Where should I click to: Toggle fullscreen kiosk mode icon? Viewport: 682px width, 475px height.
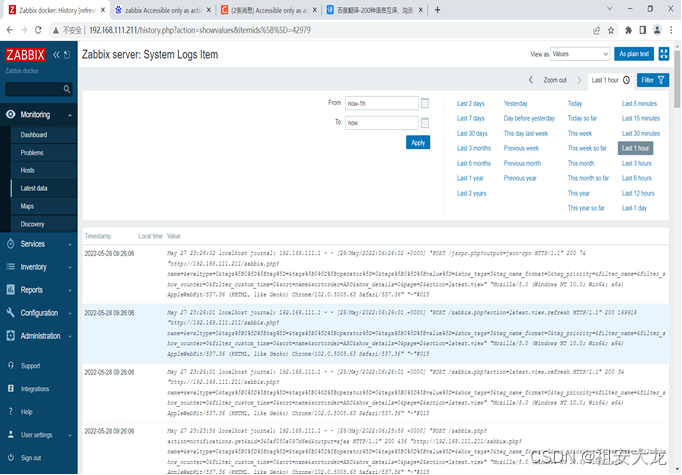click(664, 54)
